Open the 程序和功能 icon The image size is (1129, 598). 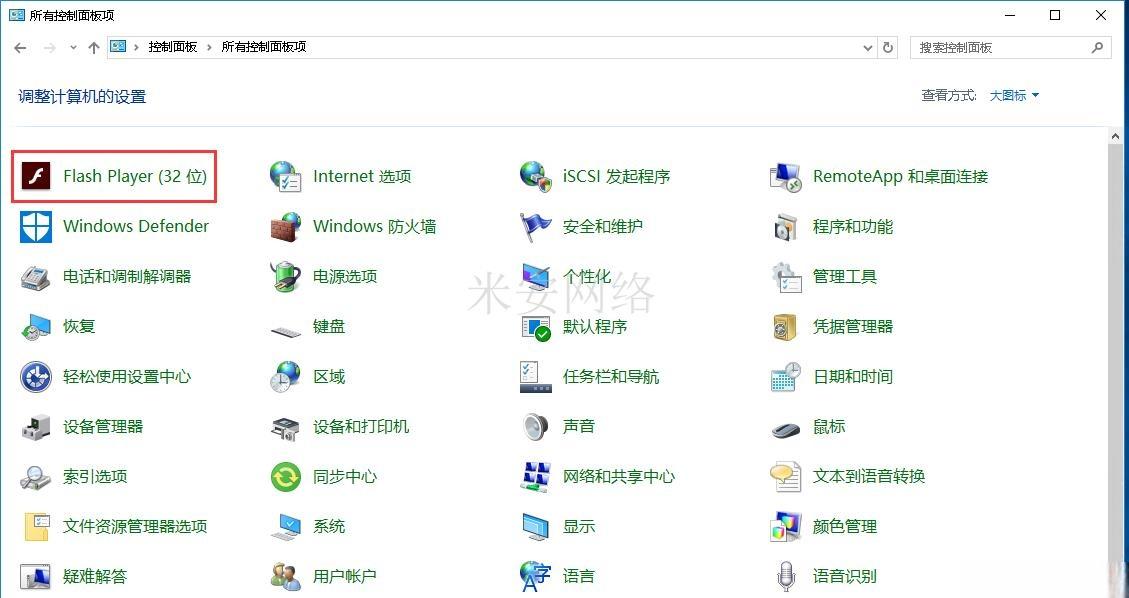786,227
